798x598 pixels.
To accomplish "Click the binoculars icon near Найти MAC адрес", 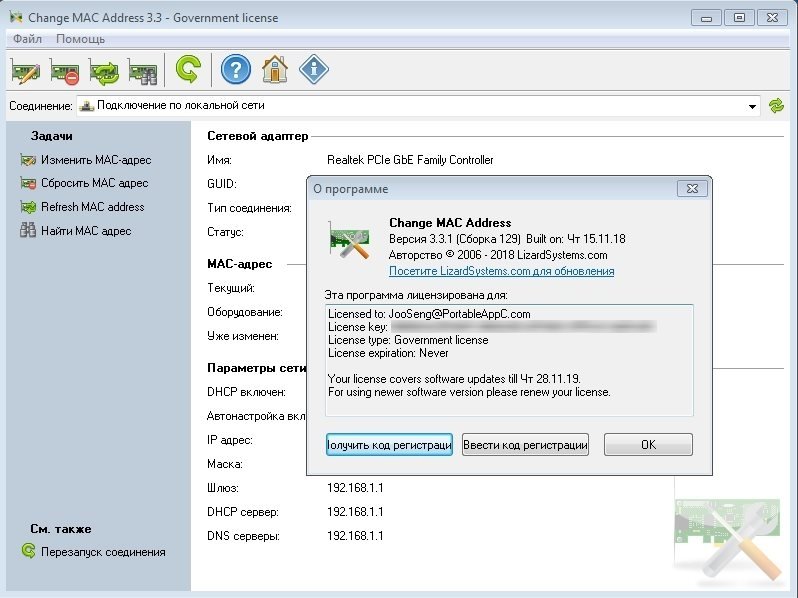I will (28, 230).
